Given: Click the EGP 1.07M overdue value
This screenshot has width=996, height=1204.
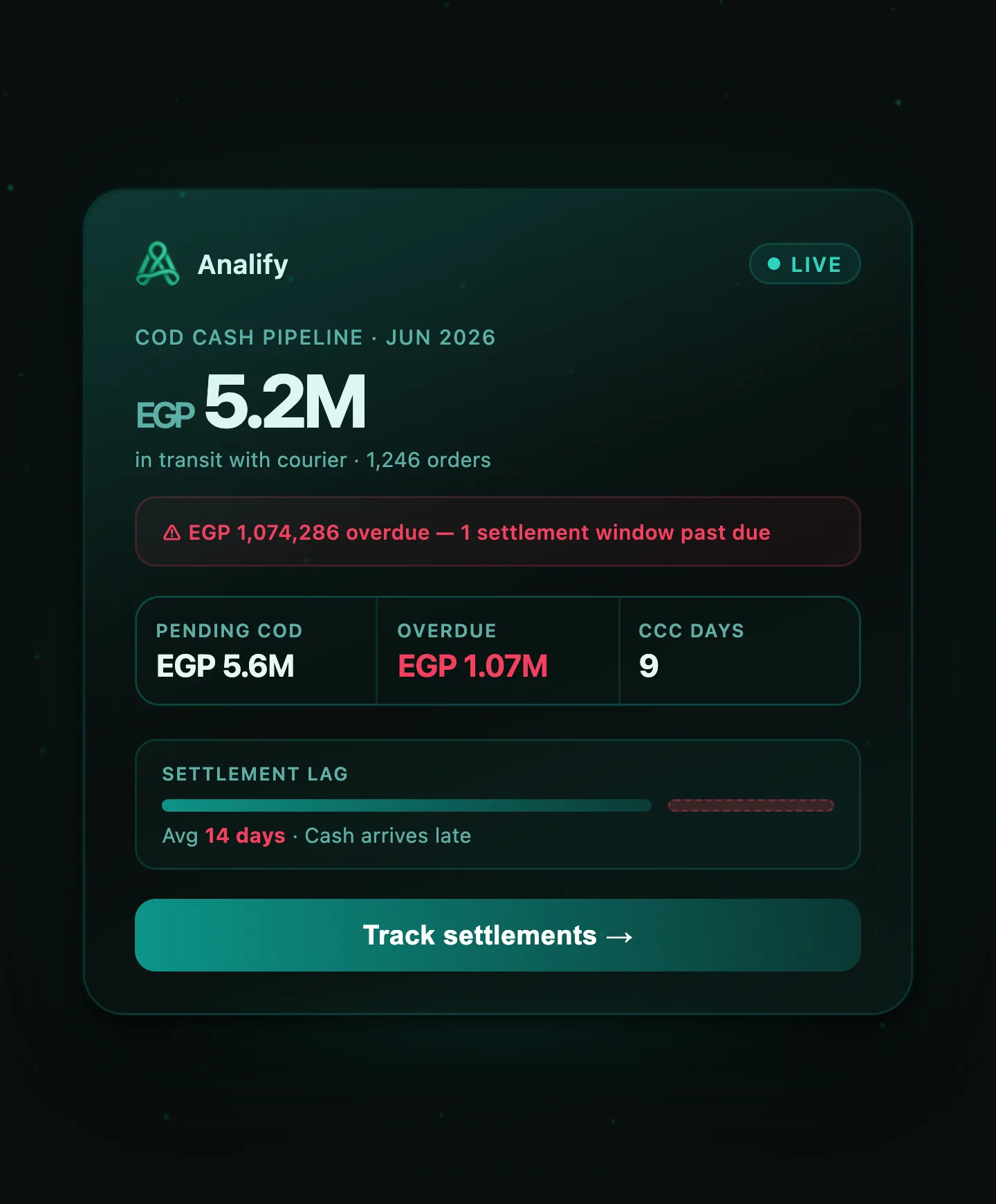Looking at the screenshot, I should tap(472, 666).
